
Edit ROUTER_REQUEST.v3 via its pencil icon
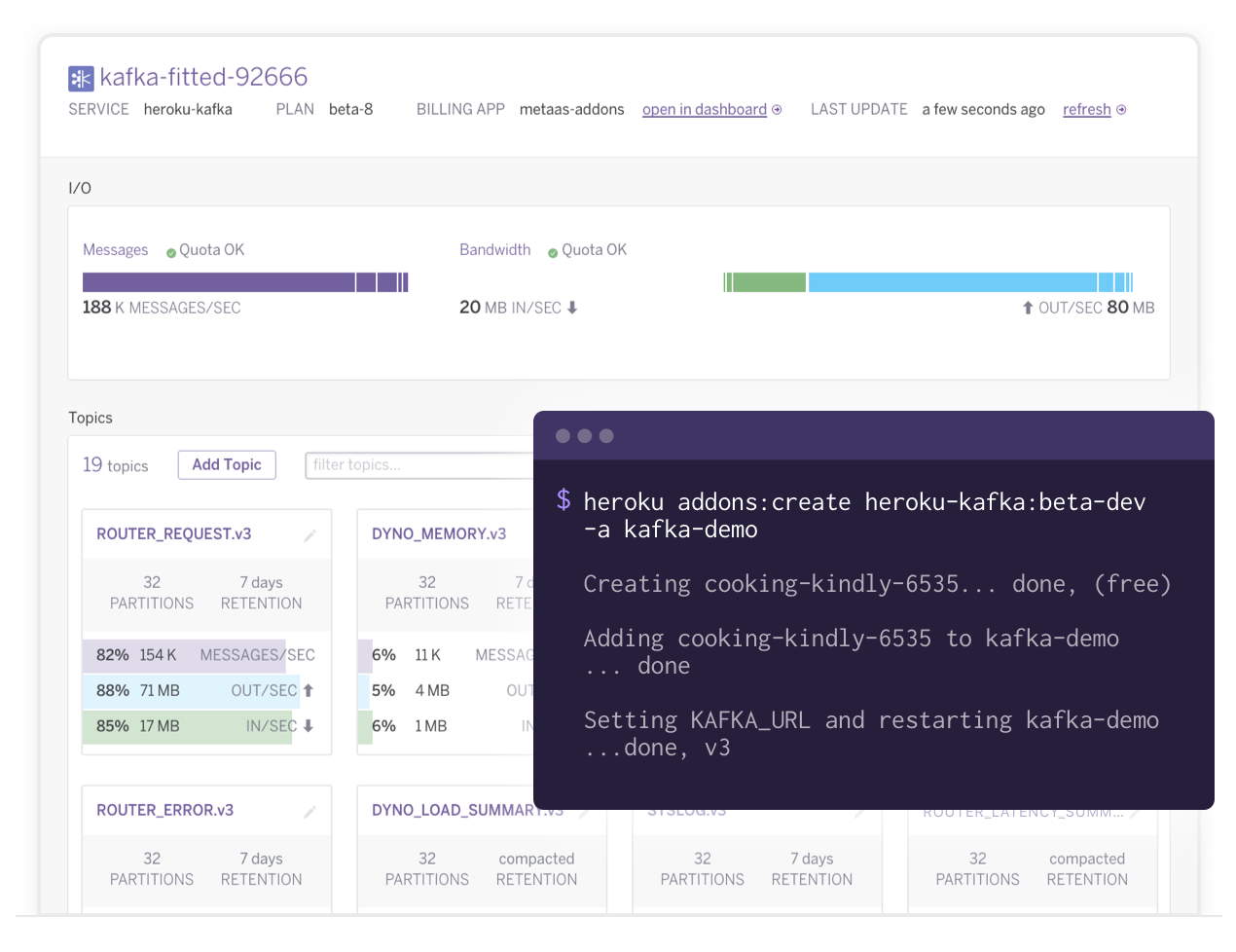click(309, 535)
